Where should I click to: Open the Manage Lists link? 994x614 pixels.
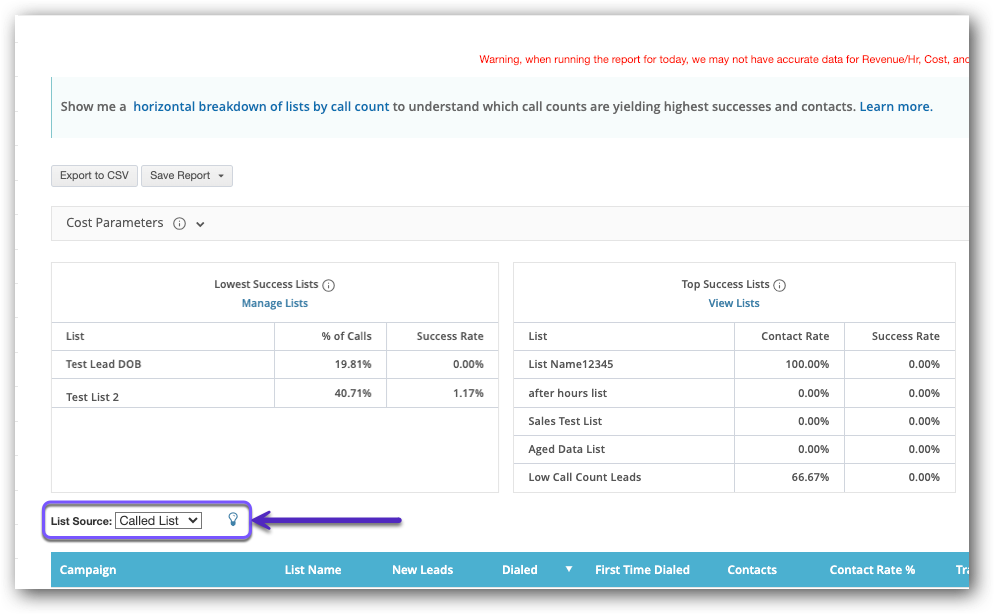275,303
